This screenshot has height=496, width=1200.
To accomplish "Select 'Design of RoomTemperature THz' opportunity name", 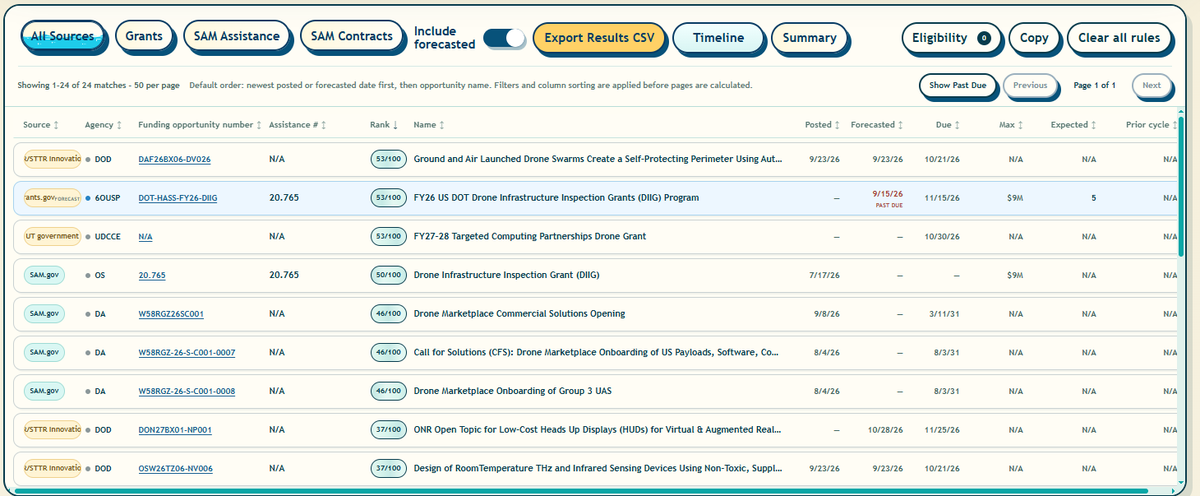I will click(x=598, y=468).
